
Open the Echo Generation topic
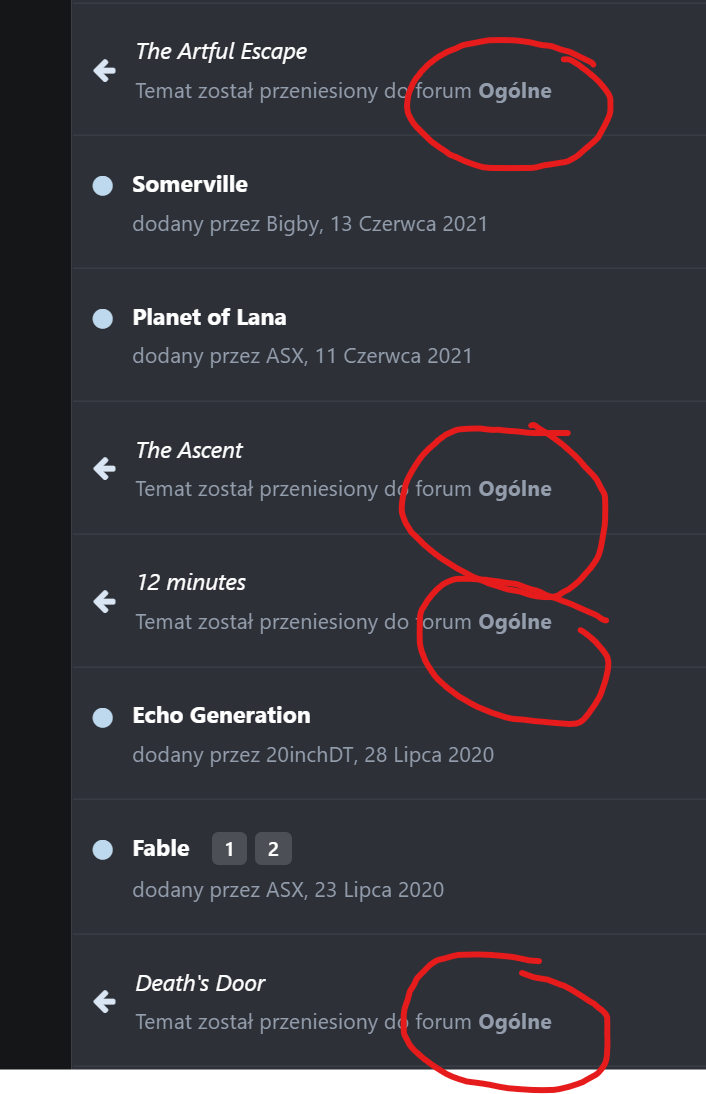pyautogui.click(x=221, y=715)
